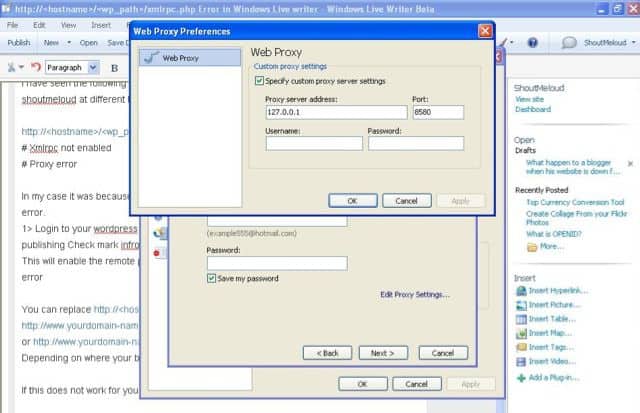Click the cut scissors icon
Viewport: 640px width, 413px height.
(11, 67)
